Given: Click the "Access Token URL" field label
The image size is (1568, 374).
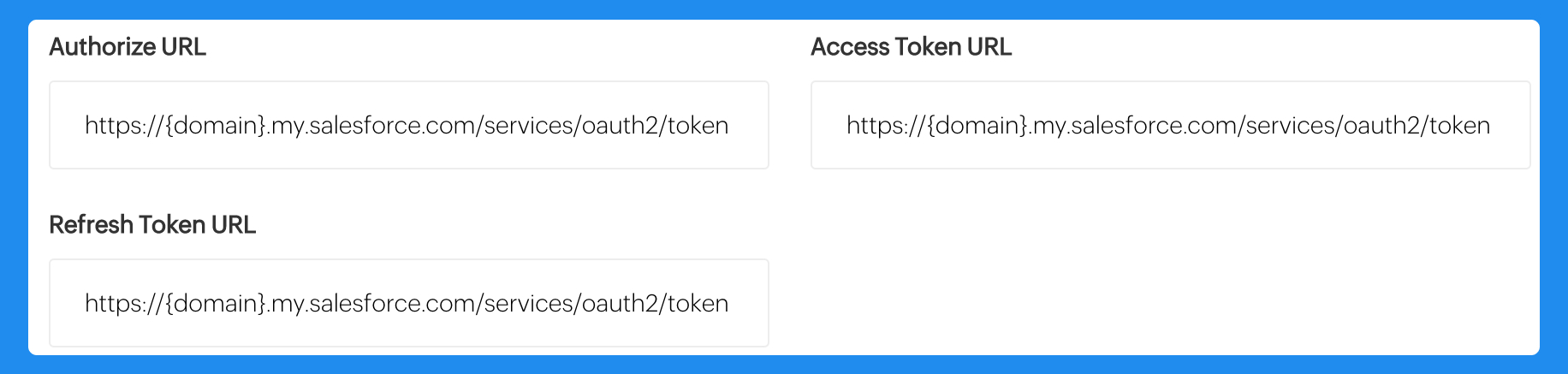Looking at the screenshot, I should 911,47.
